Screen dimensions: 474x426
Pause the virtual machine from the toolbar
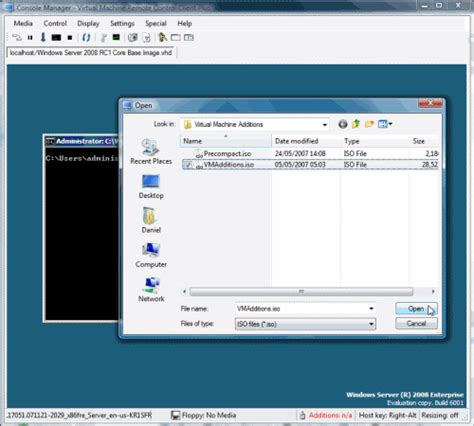tap(30, 38)
